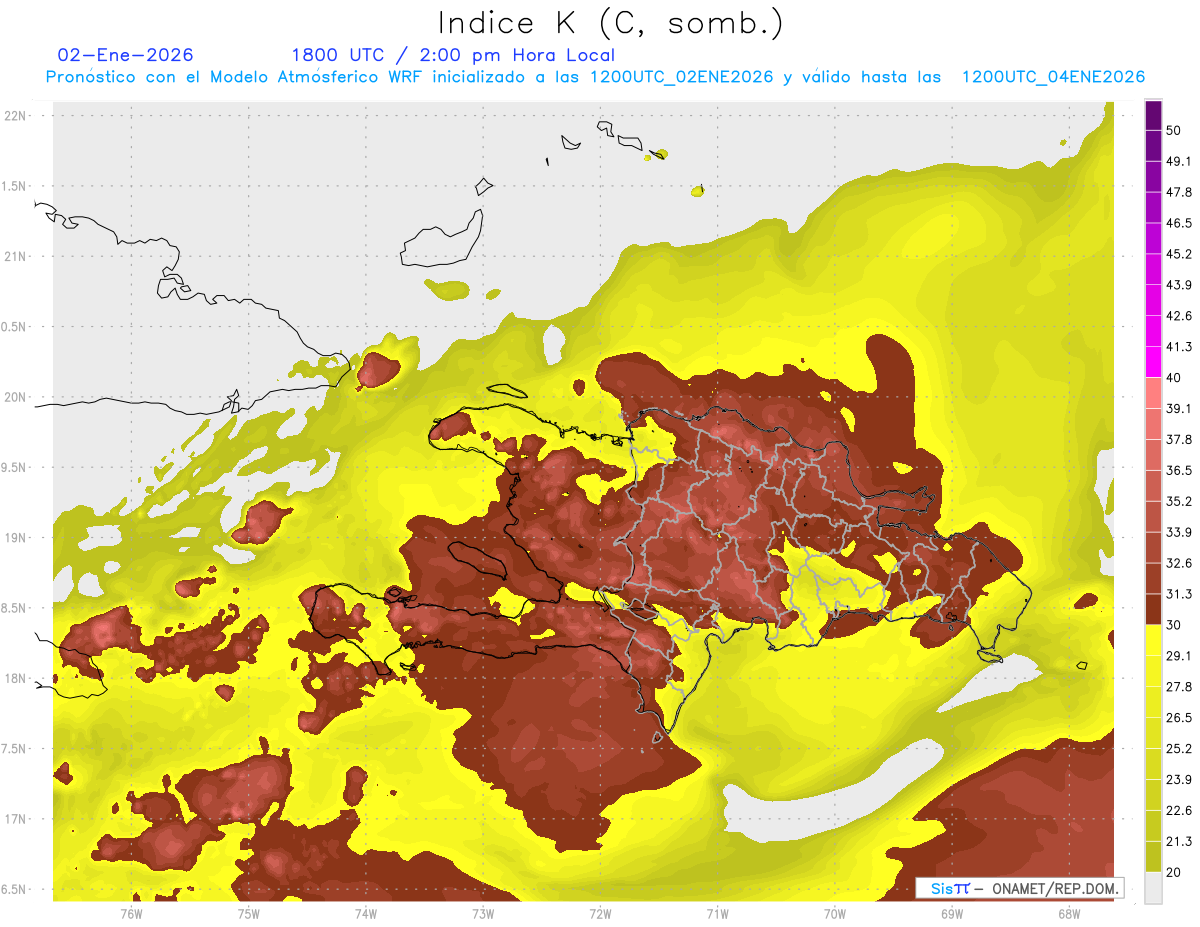Select the gray colorbar segment below 20
The width and height of the screenshot is (1200, 927).
coord(1154,887)
